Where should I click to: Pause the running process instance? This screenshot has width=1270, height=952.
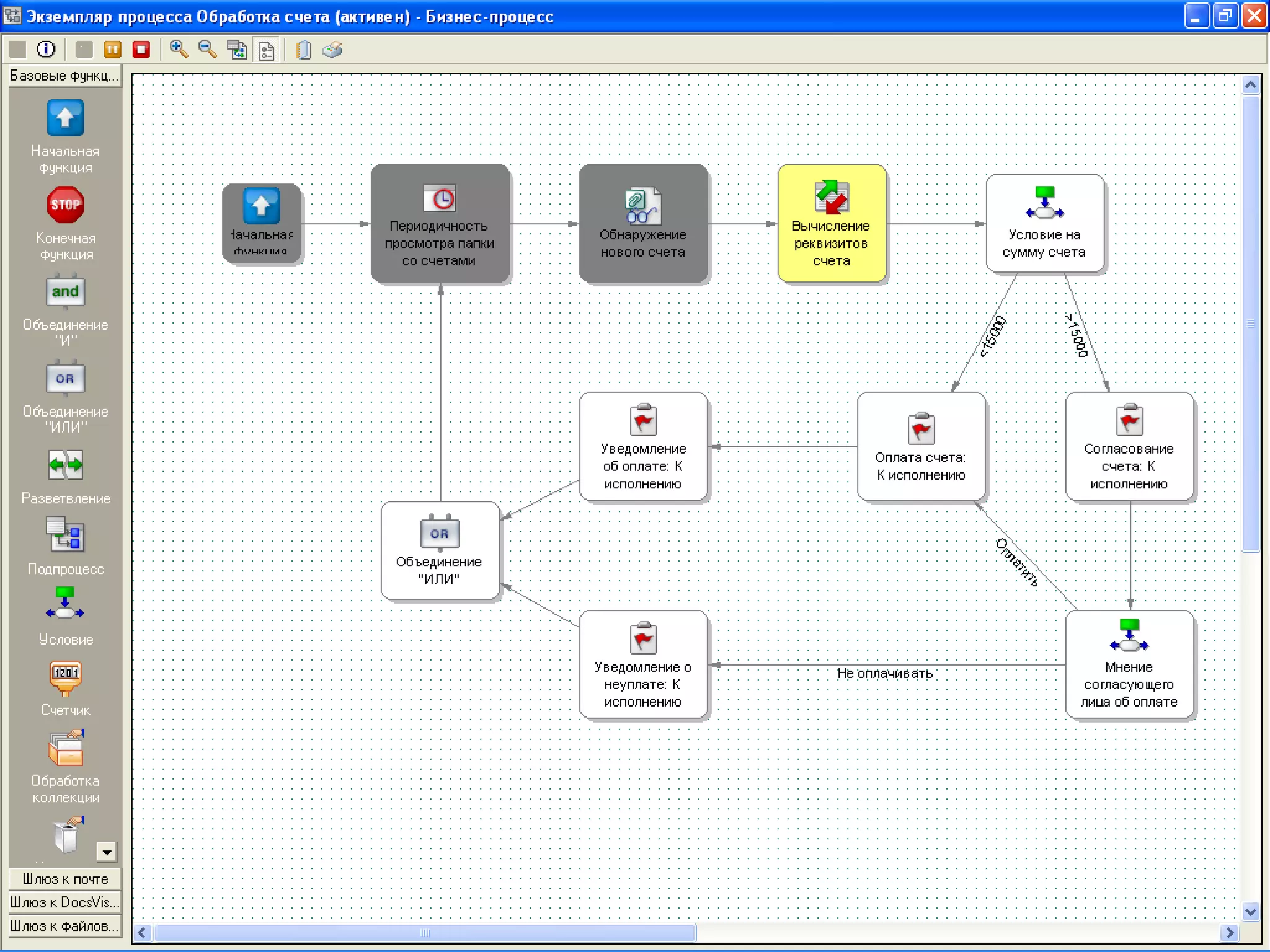(x=112, y=50)
